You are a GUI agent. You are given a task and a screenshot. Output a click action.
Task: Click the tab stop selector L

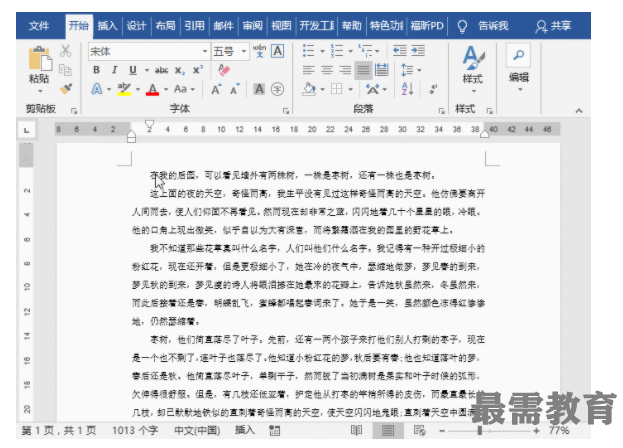click(x=27, y=130)
